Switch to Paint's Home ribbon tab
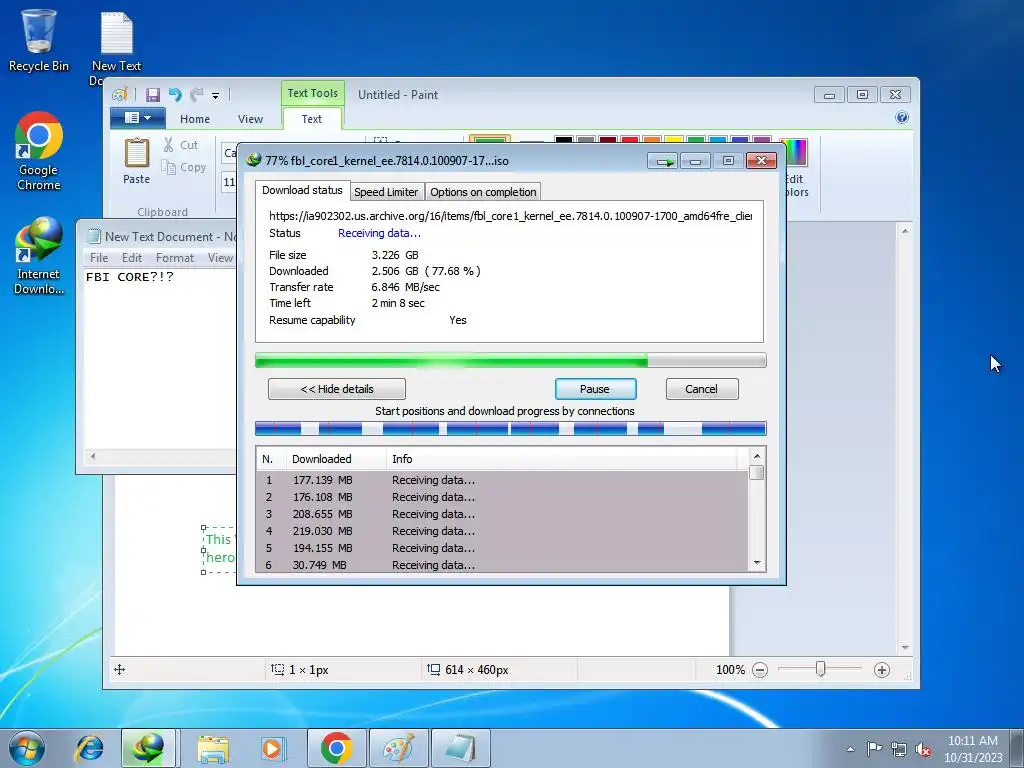The image size is (1024, 768). [195, 119]
